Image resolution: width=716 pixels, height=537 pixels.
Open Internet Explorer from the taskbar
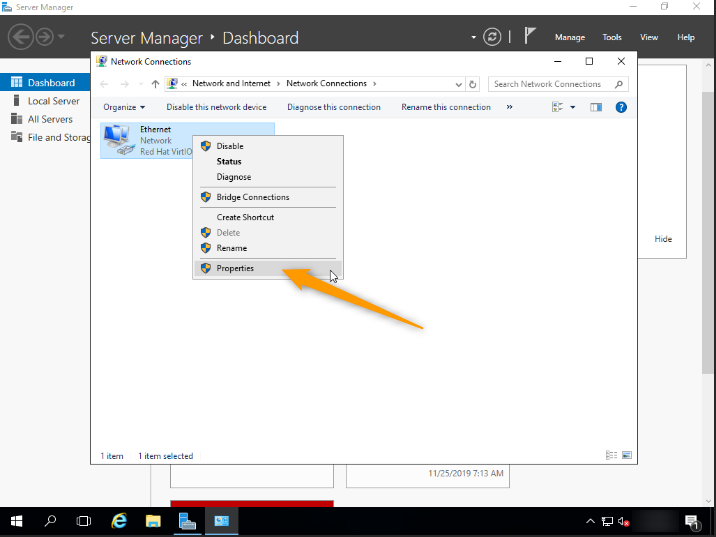[x=119, y=521]
